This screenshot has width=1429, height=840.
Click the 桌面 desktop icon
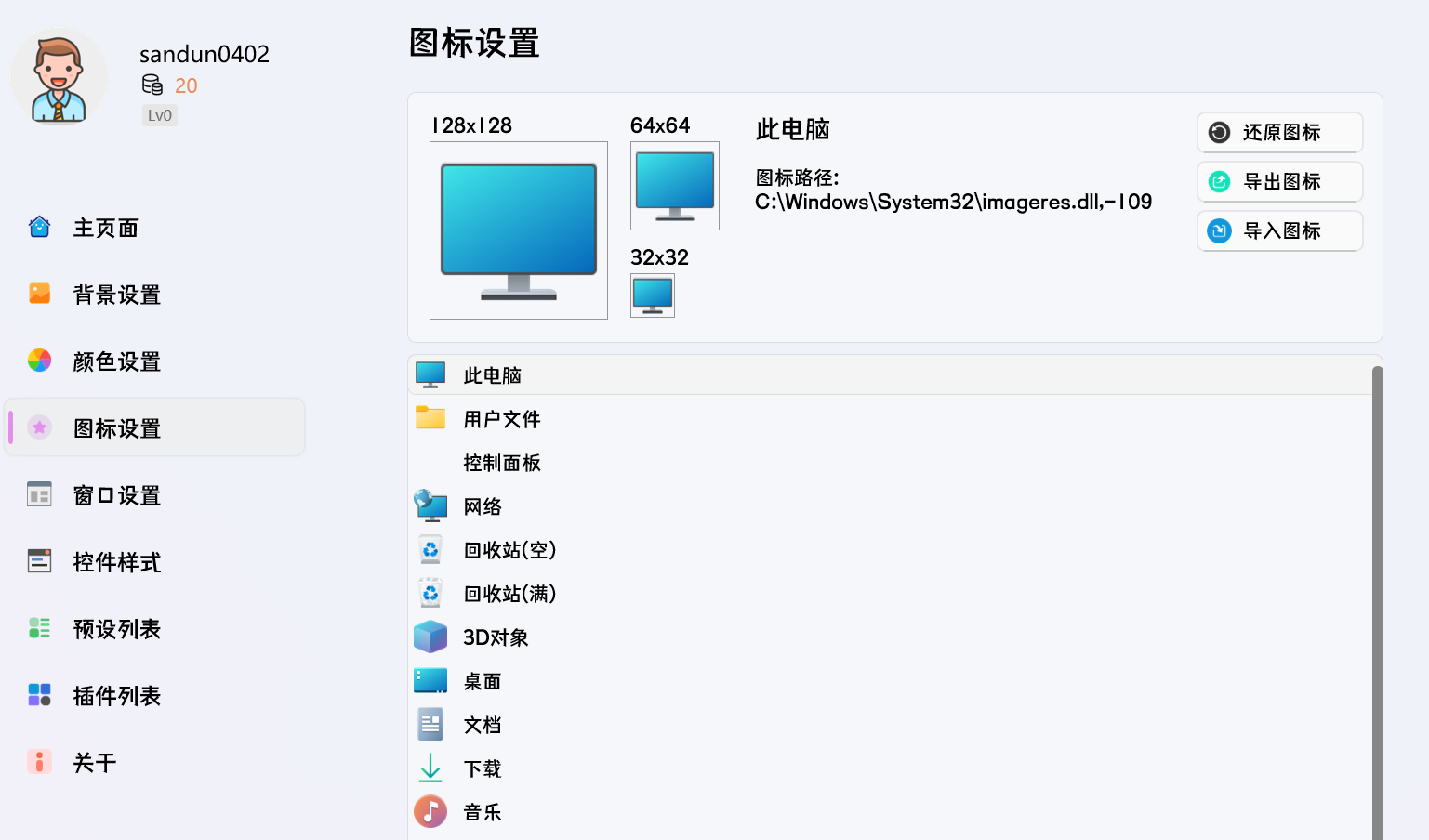coord(430,680)
